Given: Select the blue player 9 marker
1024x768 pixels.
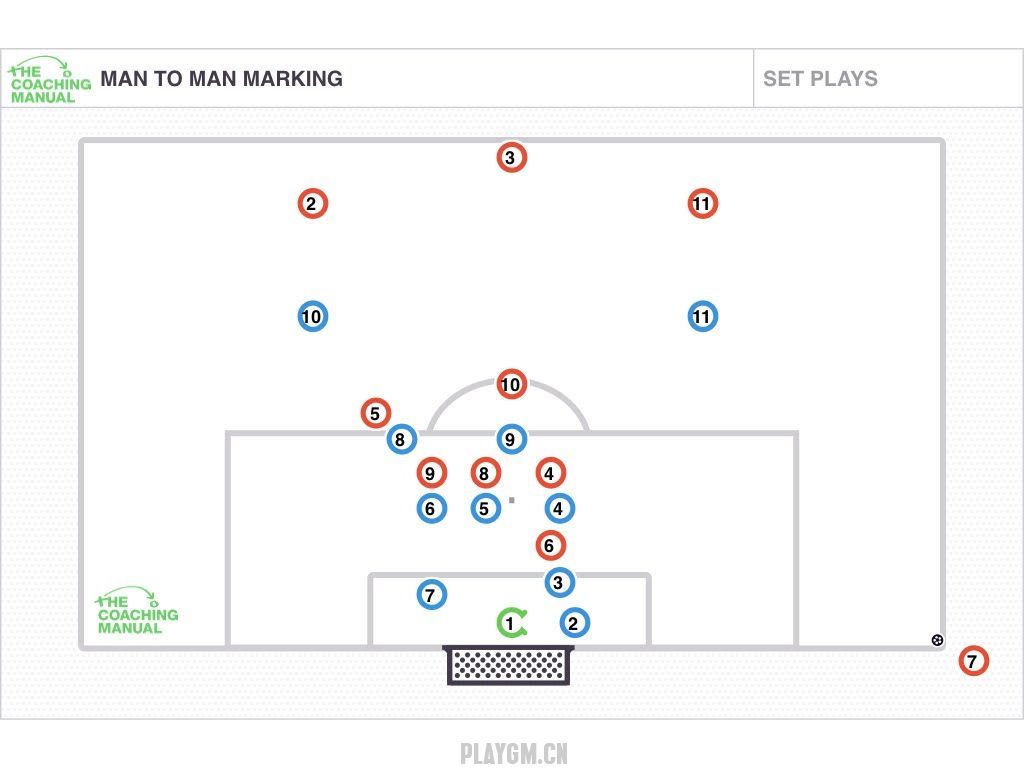Looking at the screenshot, I should (511, 440).
